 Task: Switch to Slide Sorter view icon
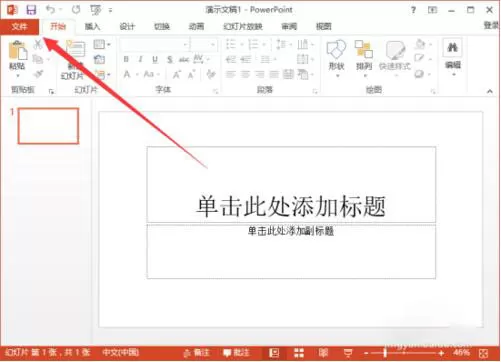click(299, 353)
